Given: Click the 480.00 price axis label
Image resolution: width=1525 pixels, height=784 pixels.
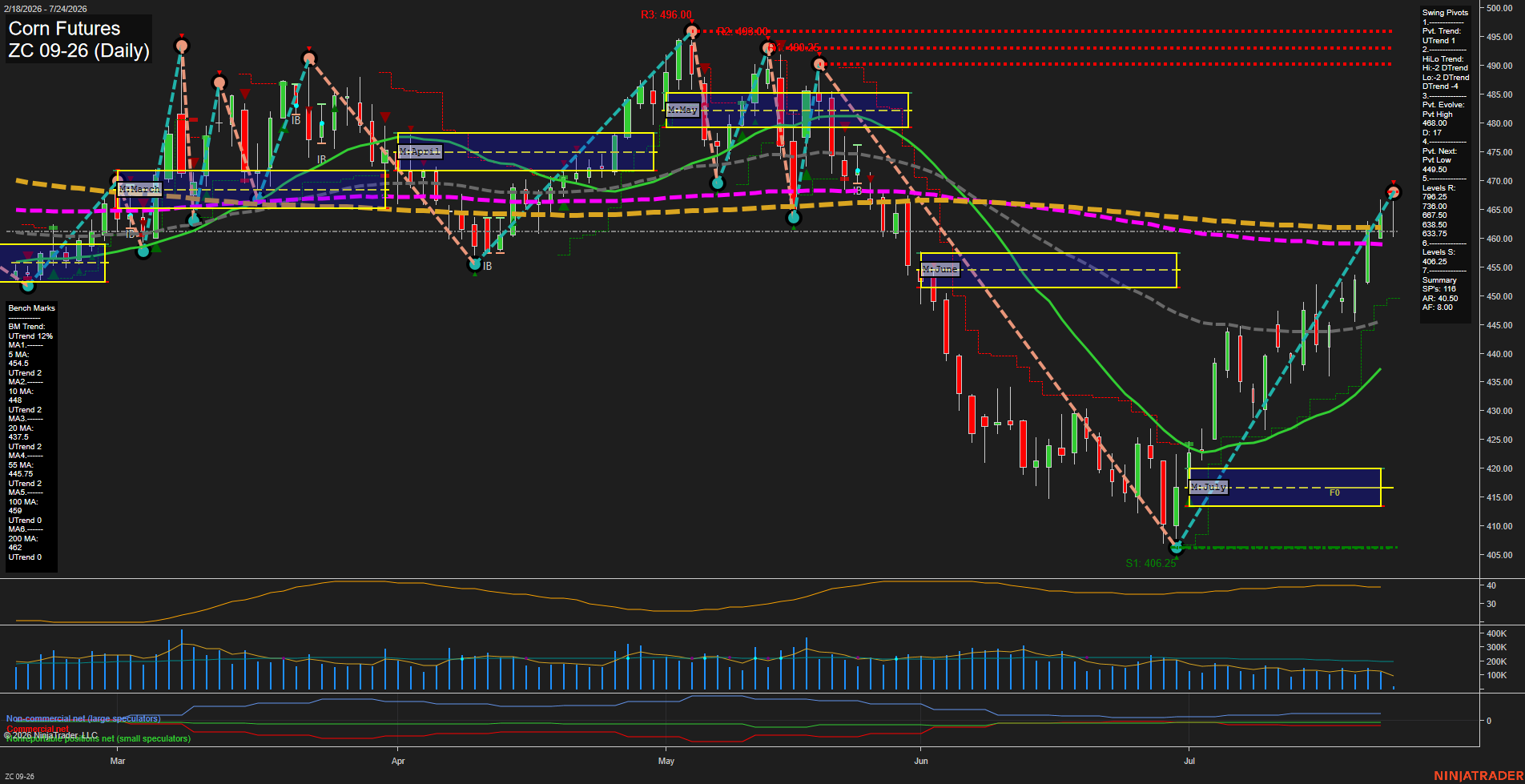Looking at the screenshot, I should tap(1499, 123).
